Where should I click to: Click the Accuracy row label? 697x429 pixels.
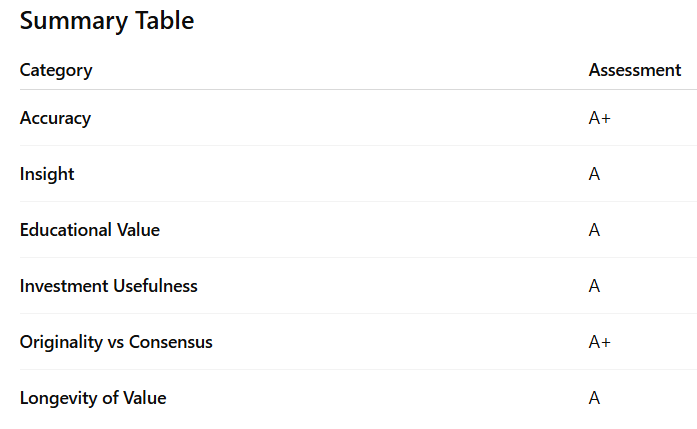tap(55, 118)
